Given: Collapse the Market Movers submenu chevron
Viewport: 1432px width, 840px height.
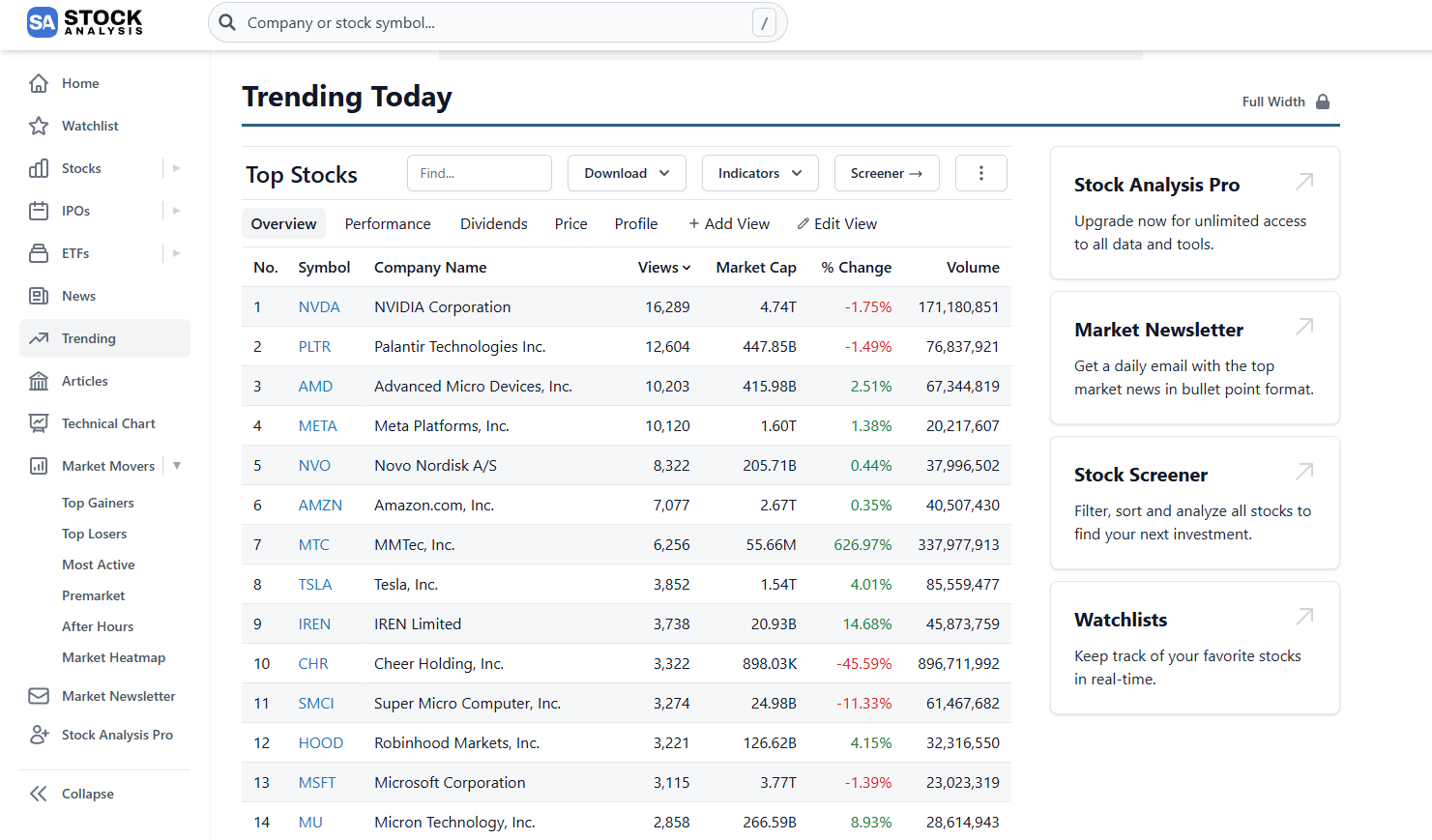Looking at the screenshot, I should (x=177, y=465).
